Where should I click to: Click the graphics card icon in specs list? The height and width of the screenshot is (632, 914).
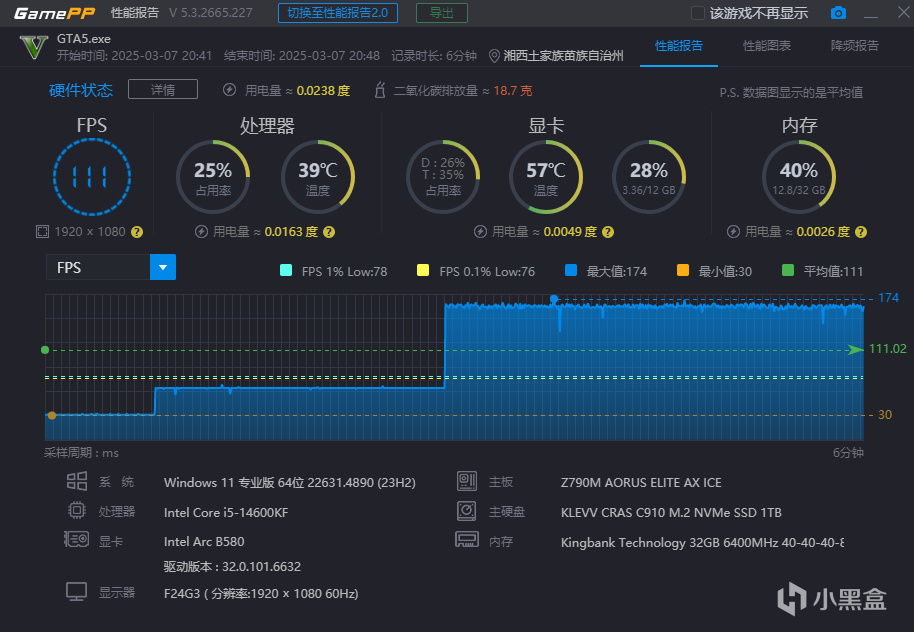(76, 539)
